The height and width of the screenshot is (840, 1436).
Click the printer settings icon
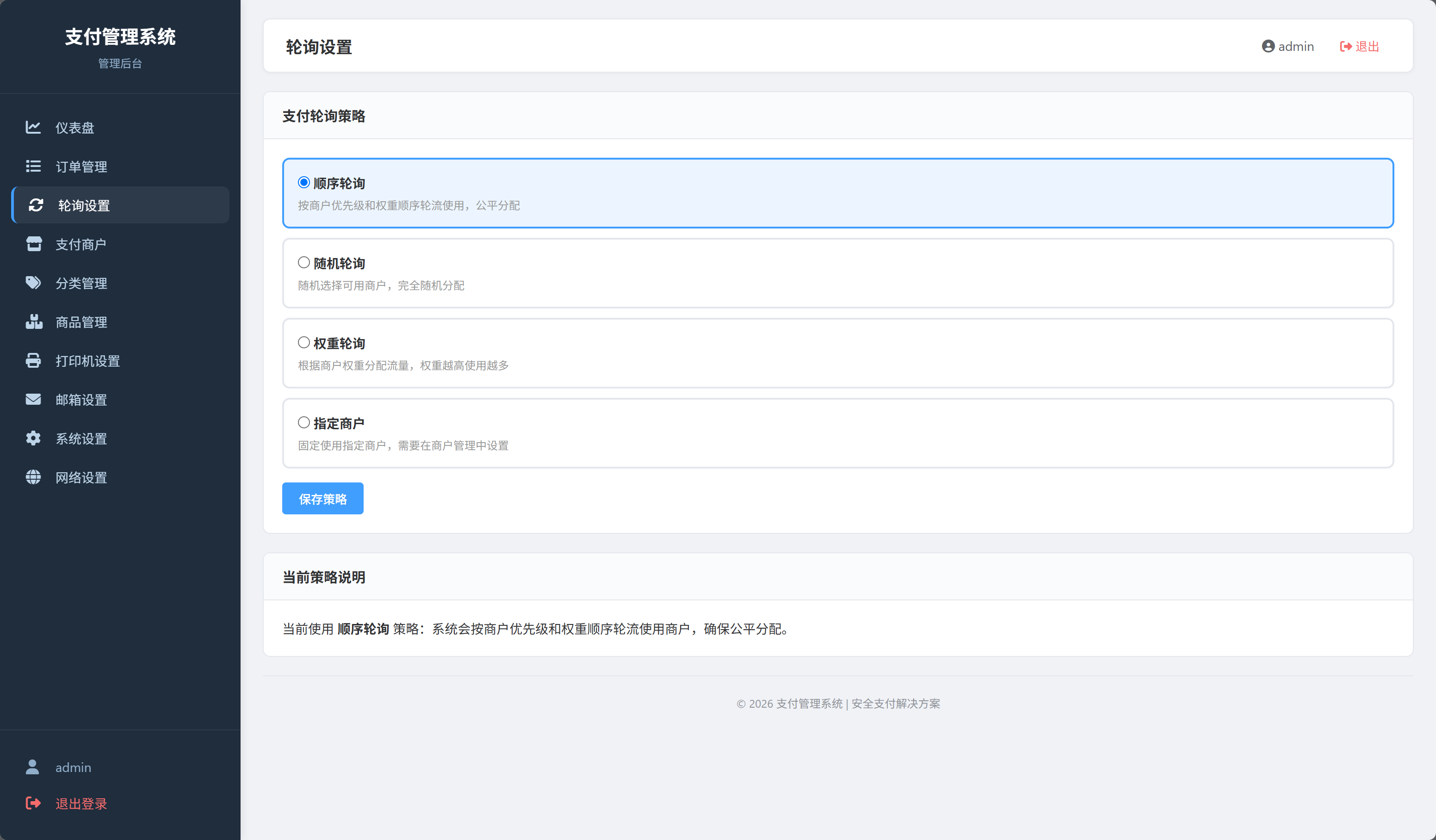33,360
